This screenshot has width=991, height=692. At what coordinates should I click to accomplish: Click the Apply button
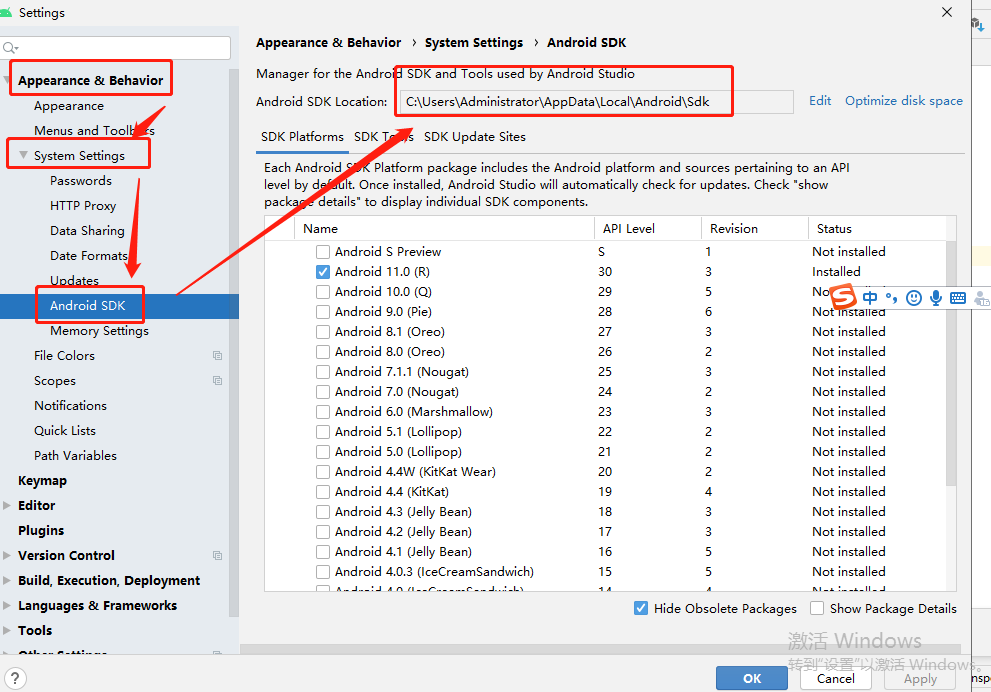tap(920, 678)
